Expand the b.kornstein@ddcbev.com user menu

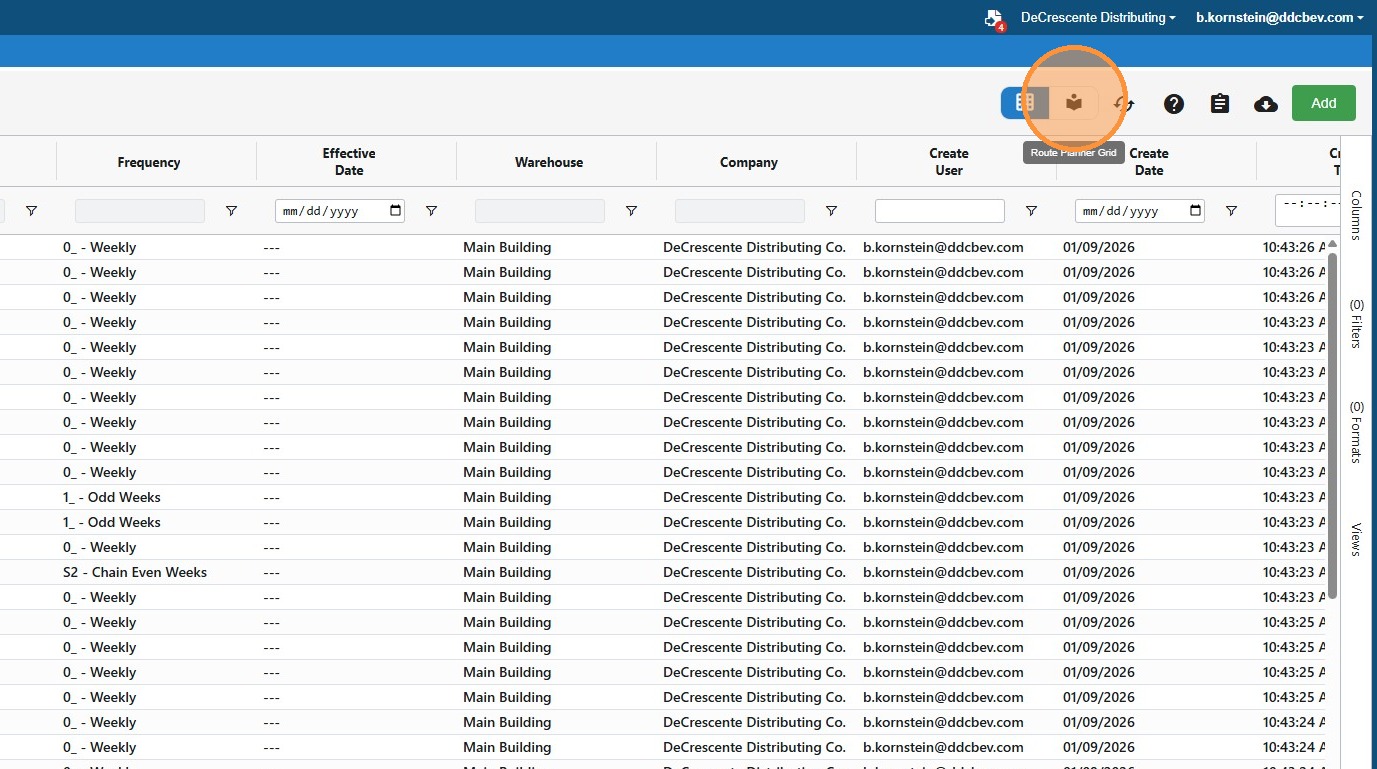[1280, 17]
